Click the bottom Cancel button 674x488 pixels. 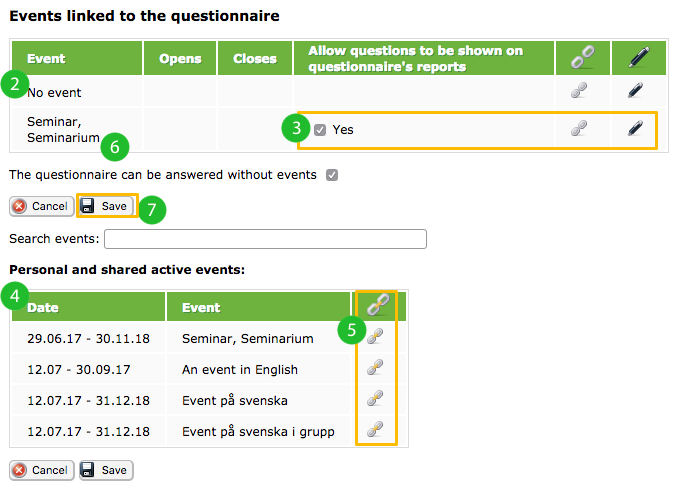(42, 470)
